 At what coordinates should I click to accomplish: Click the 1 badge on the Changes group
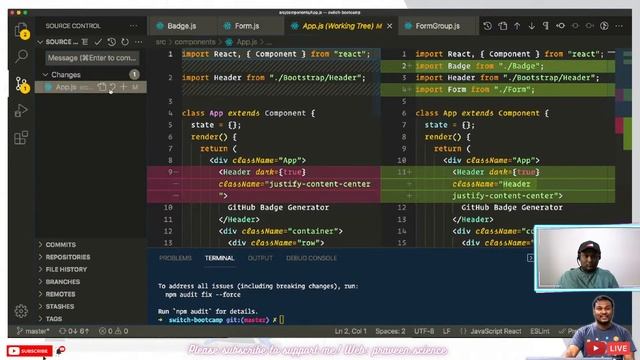pos(134,74)
